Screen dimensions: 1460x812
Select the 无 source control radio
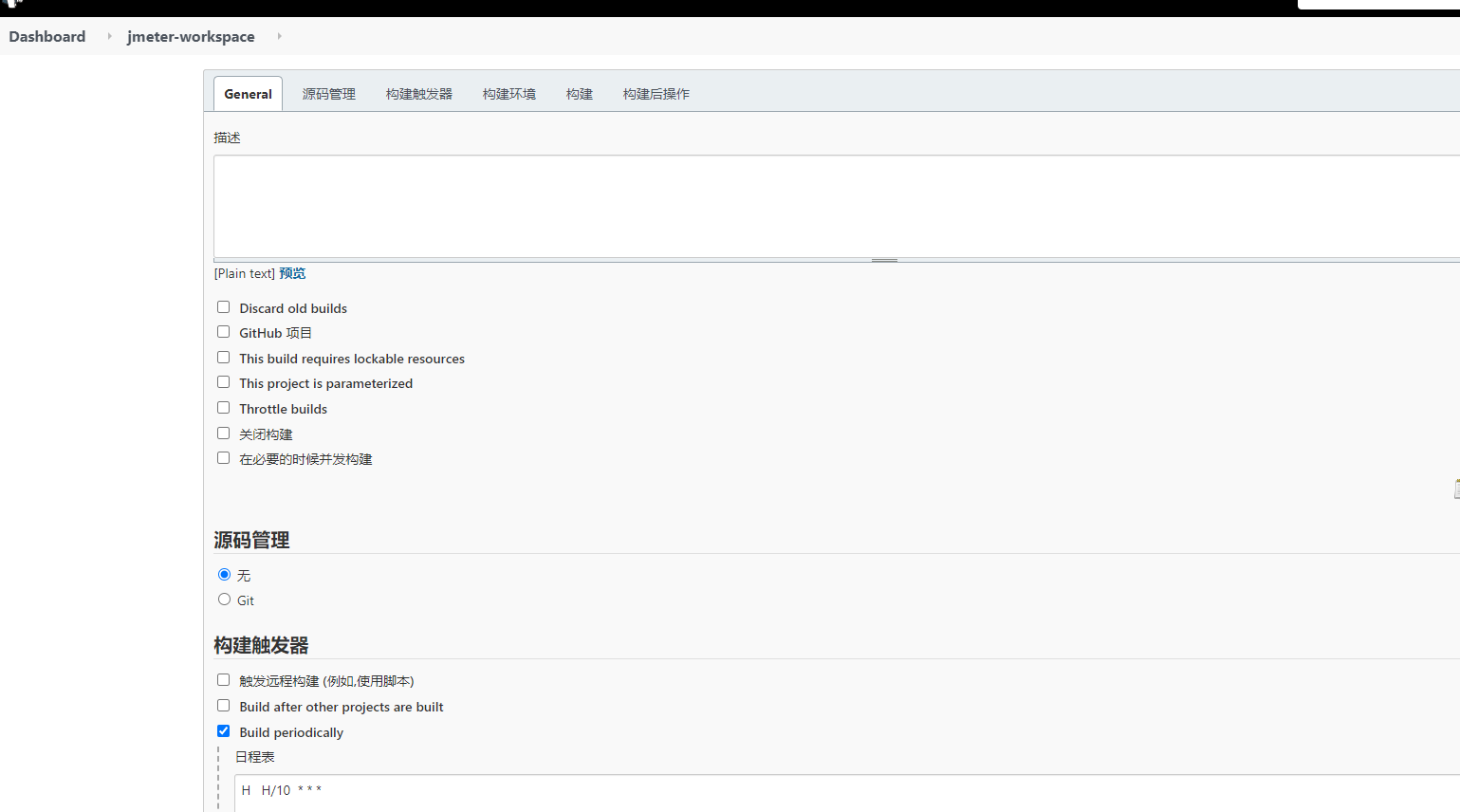click(224, 575)
